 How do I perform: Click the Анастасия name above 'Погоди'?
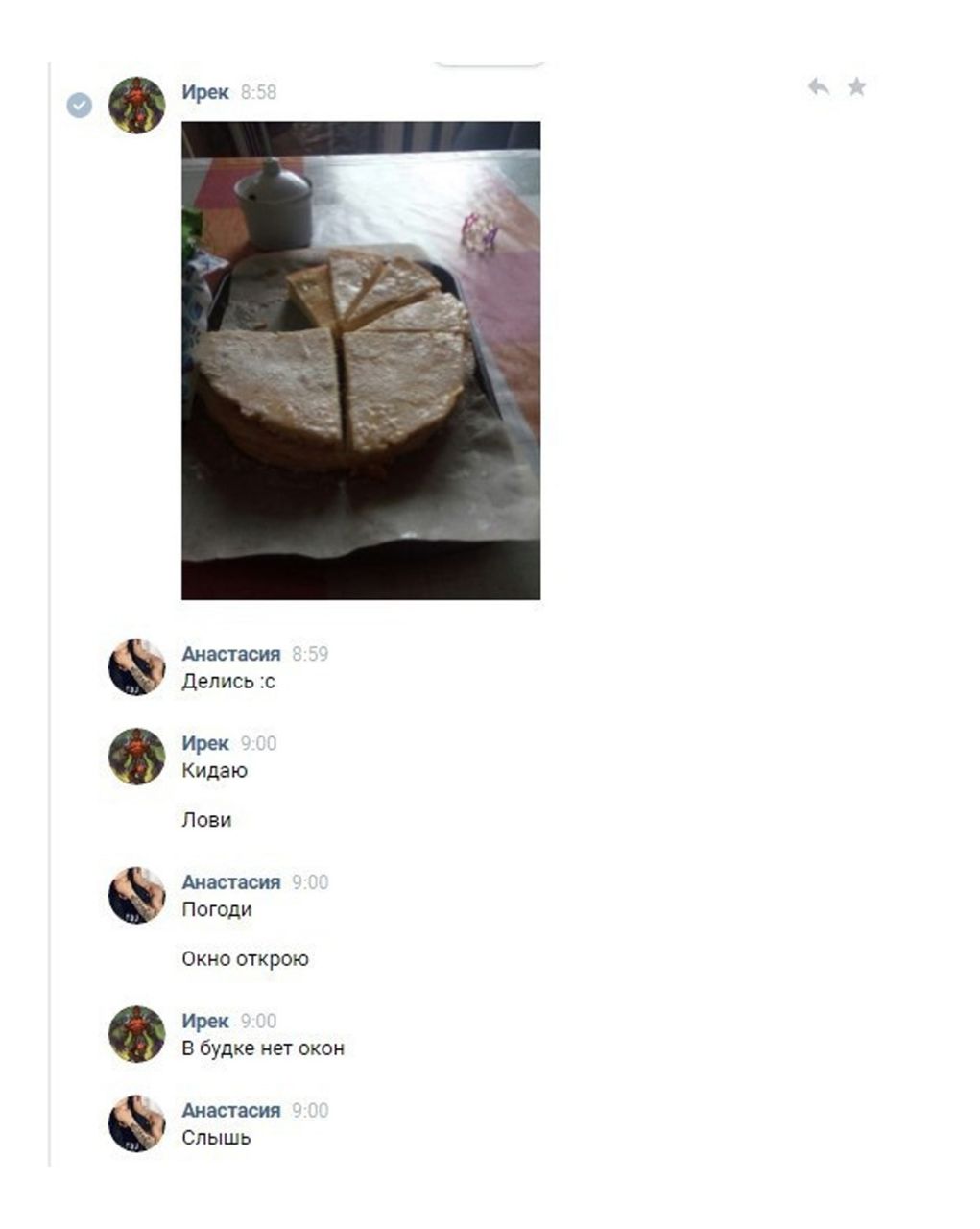click(x=231, y=882)
